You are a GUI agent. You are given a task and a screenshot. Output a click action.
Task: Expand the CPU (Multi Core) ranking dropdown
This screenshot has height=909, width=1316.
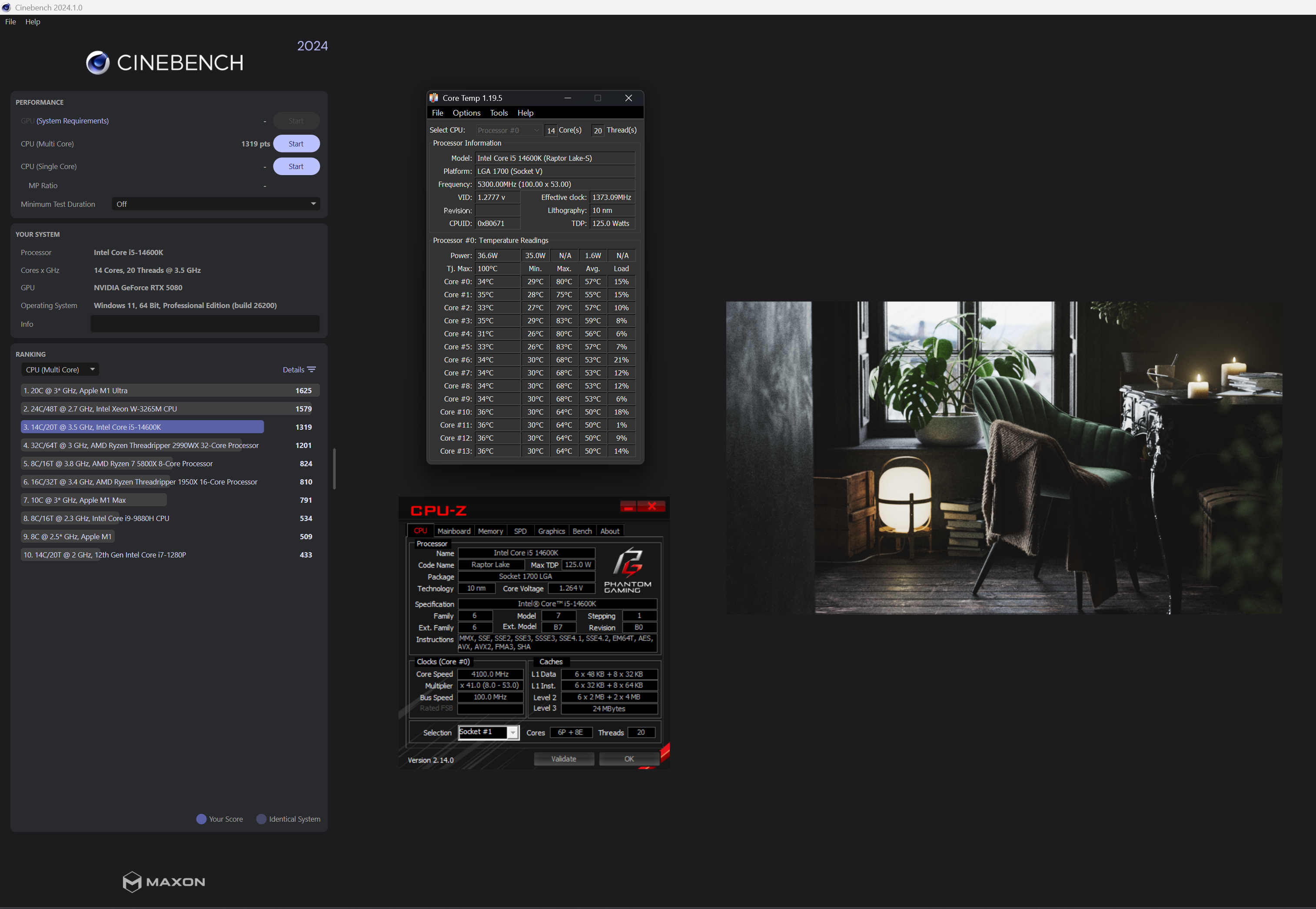pos(60,370)
